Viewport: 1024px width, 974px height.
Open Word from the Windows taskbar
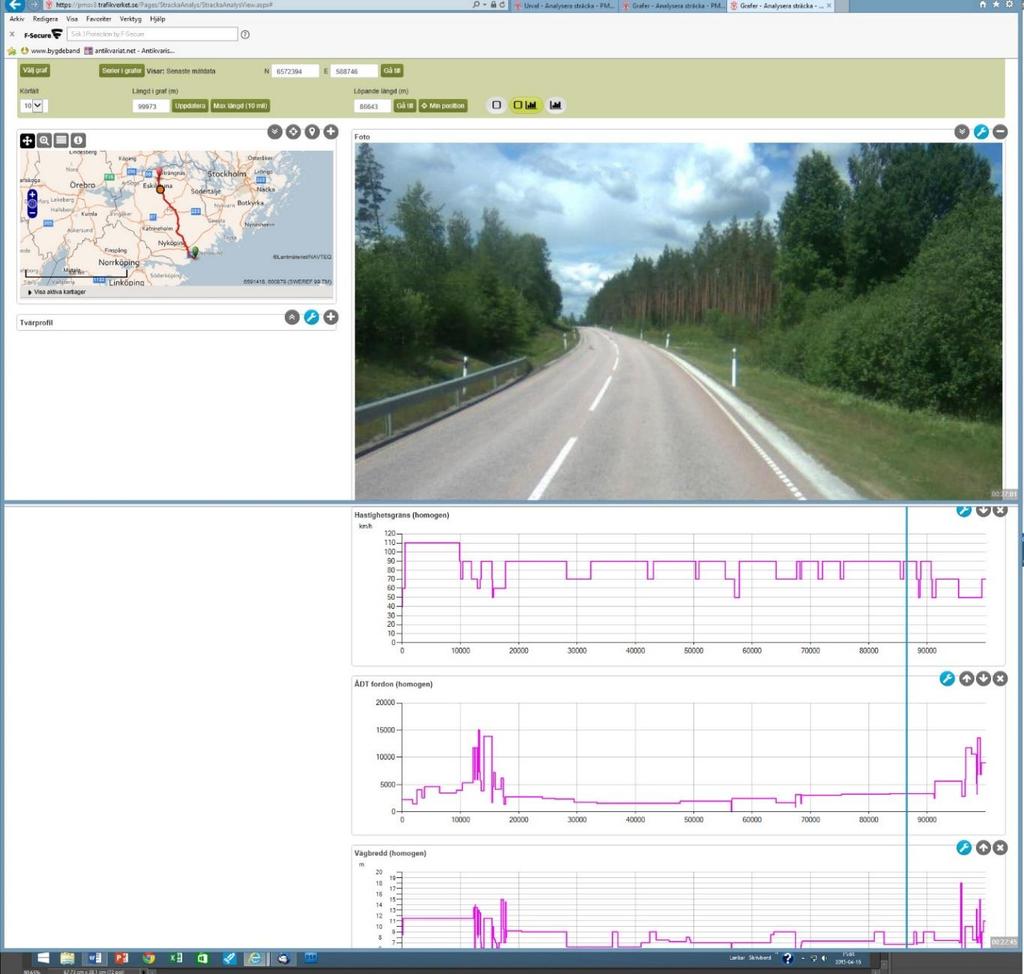[x=95, y=958]
